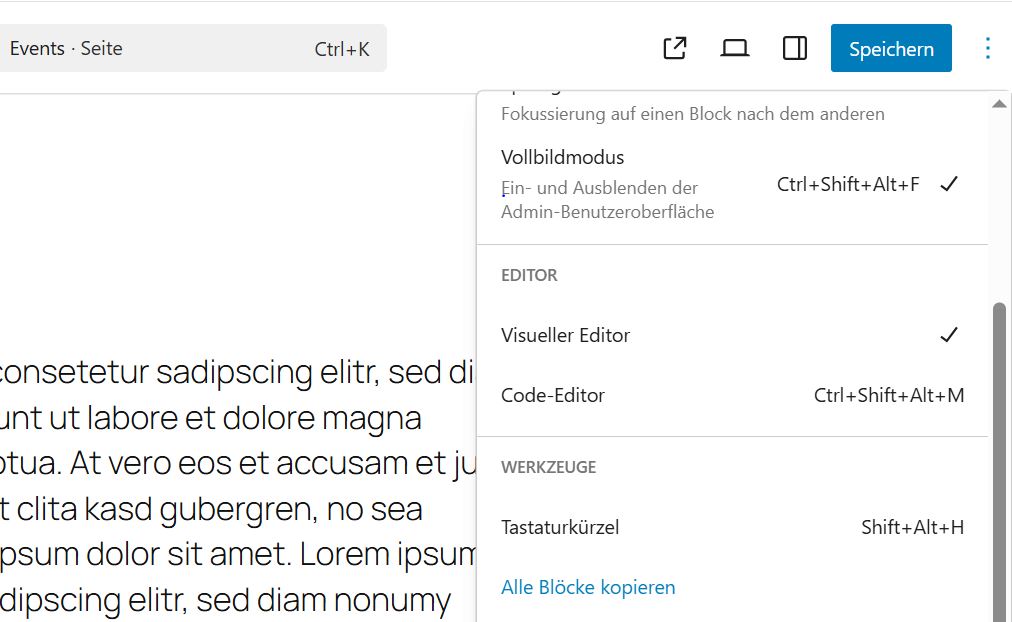Toggle the settings sidebar panel icon
The height and width of the screenshot is (622, 1012).
pos(795,48)
